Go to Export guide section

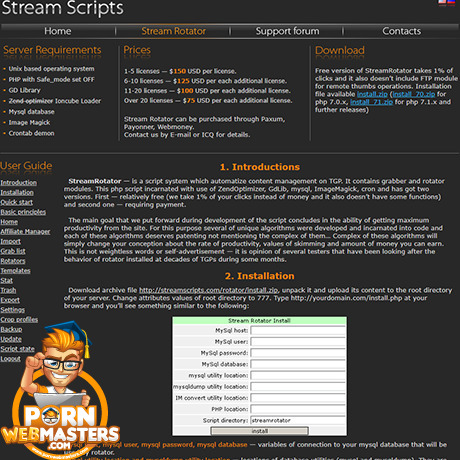tap(10, 300)
